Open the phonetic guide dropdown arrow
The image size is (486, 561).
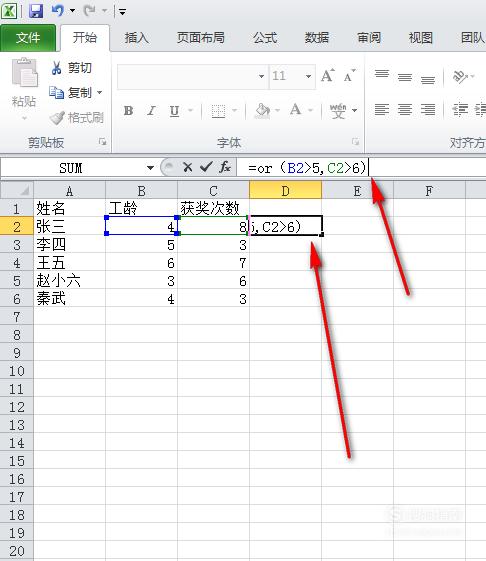354,111
